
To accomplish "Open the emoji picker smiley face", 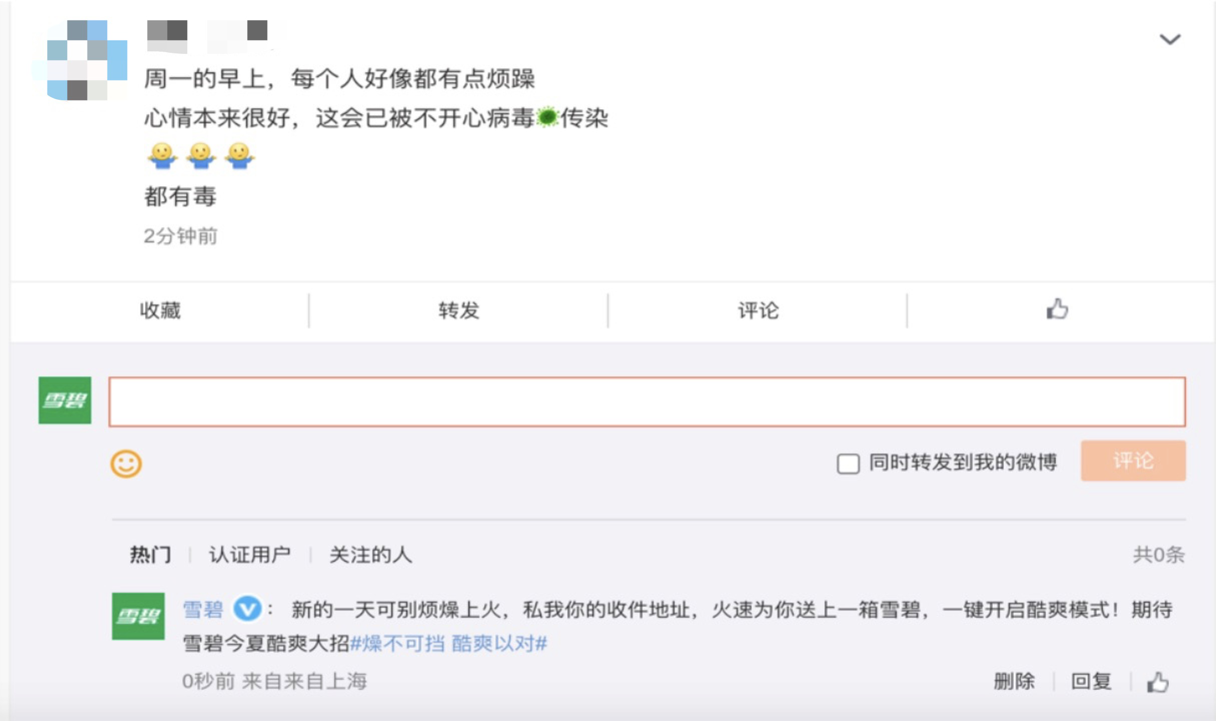I will click(x=126, y=463).
